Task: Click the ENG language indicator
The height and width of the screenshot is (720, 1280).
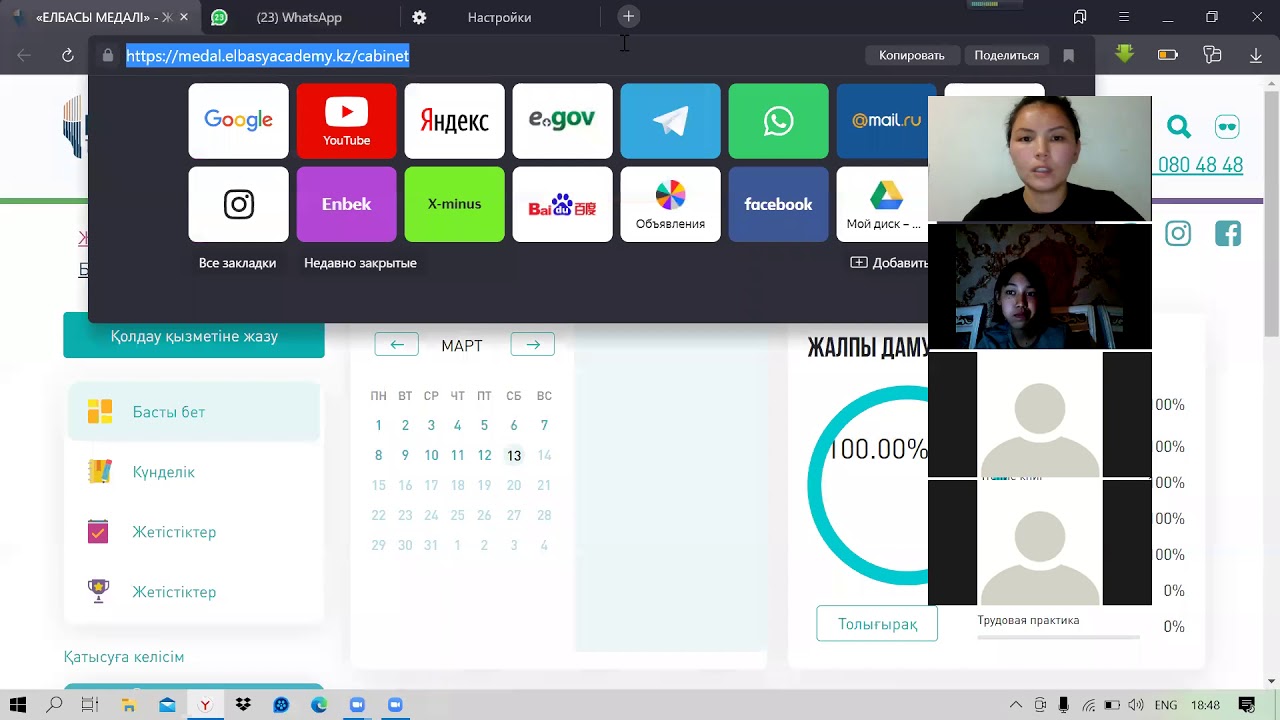Action: point(1165,705)
